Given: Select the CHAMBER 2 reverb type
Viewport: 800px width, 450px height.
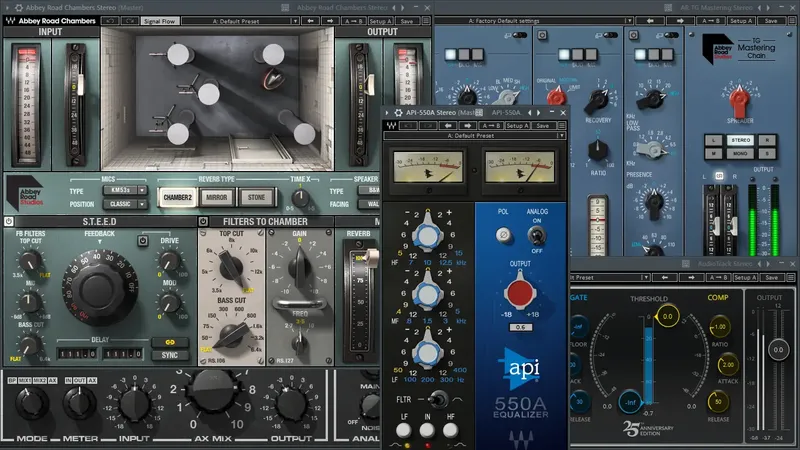Looking at the screenshot, I should [178, 197].
